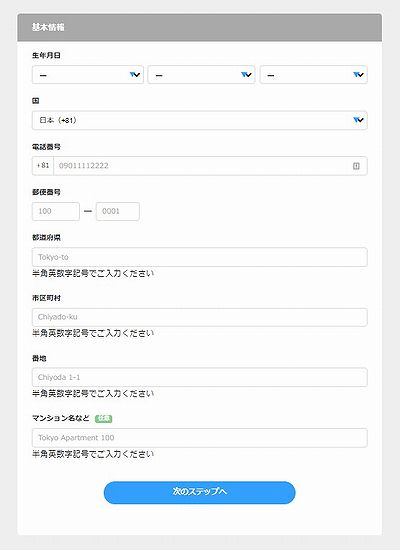The image size is (400, 550).
Task: Focus the phone field showing 09011112222
Action: pos(210,166)
